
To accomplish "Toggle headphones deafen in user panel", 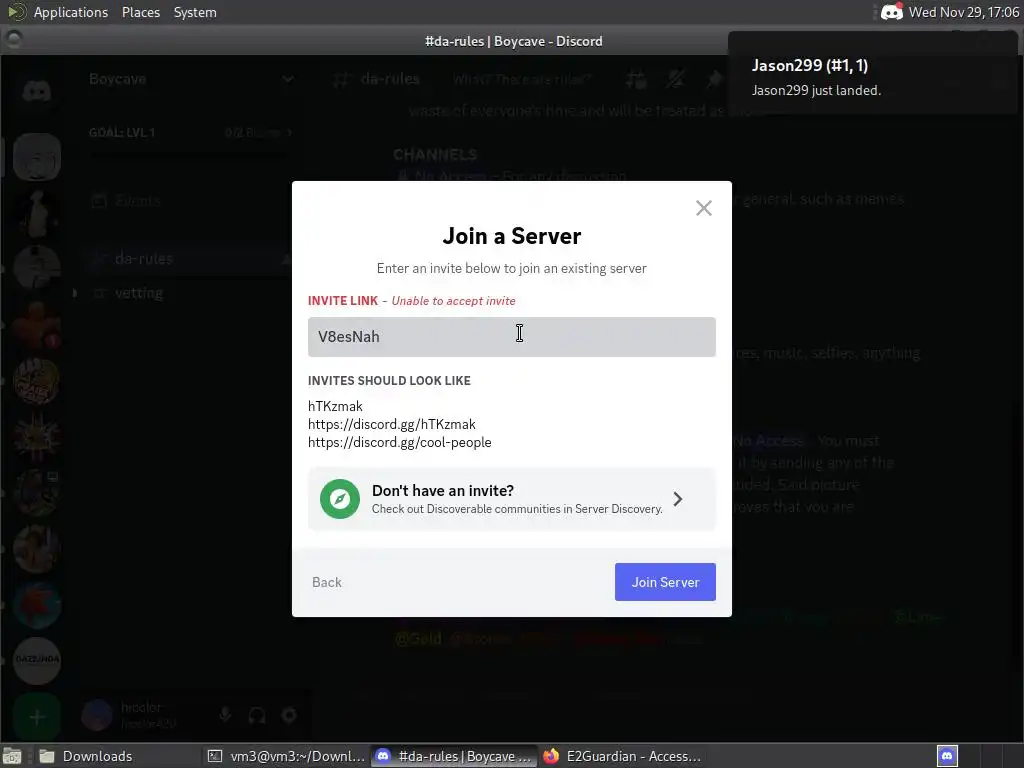I will 257,715.
